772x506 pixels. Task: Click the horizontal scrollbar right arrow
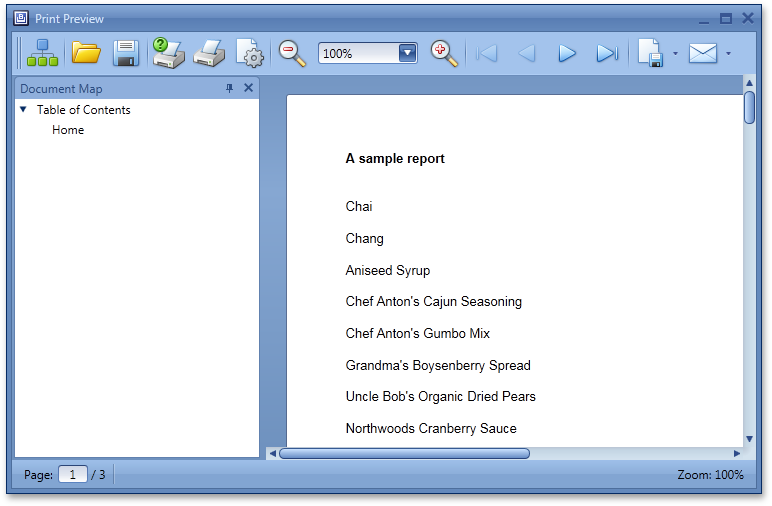[x=737, y=453]
